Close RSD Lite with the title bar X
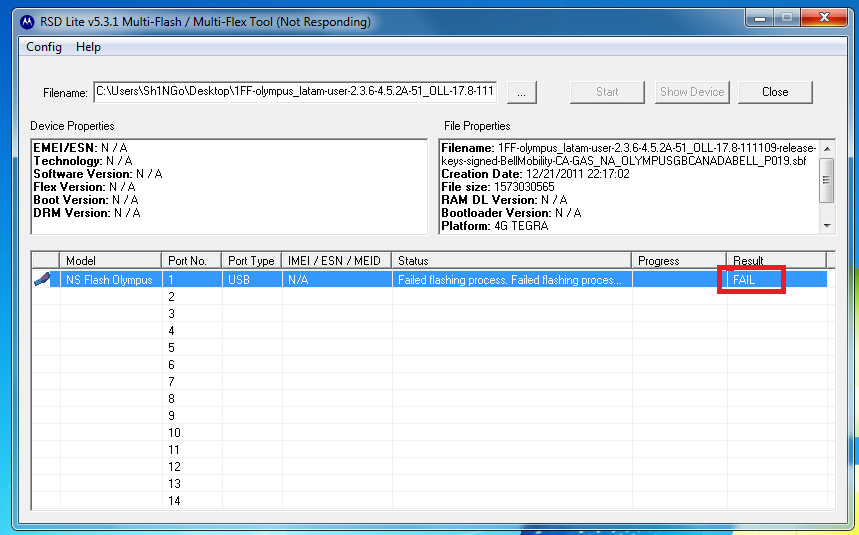Image resolution: width=859 pixels, height=535 pixels. coord(824,18)
